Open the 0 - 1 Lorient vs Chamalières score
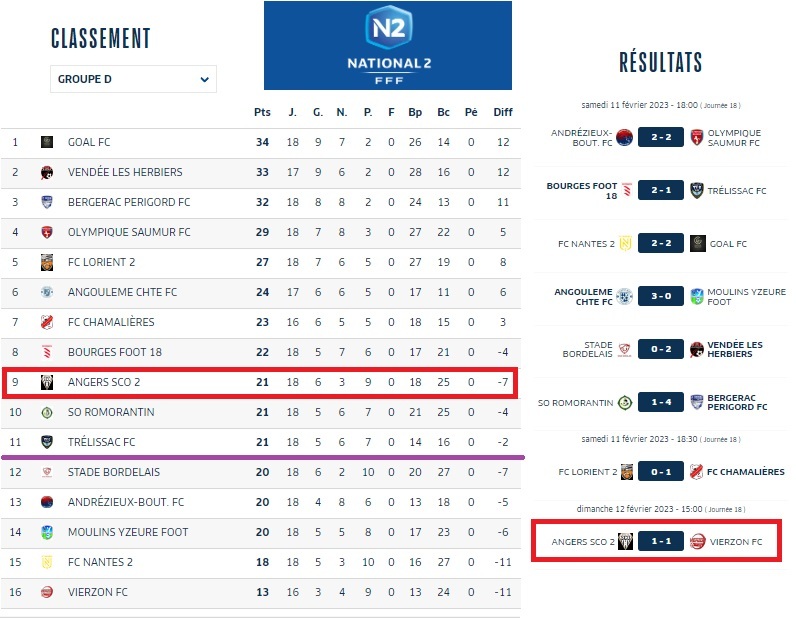This screenshot has width=796, height=621. click(661, 472)
